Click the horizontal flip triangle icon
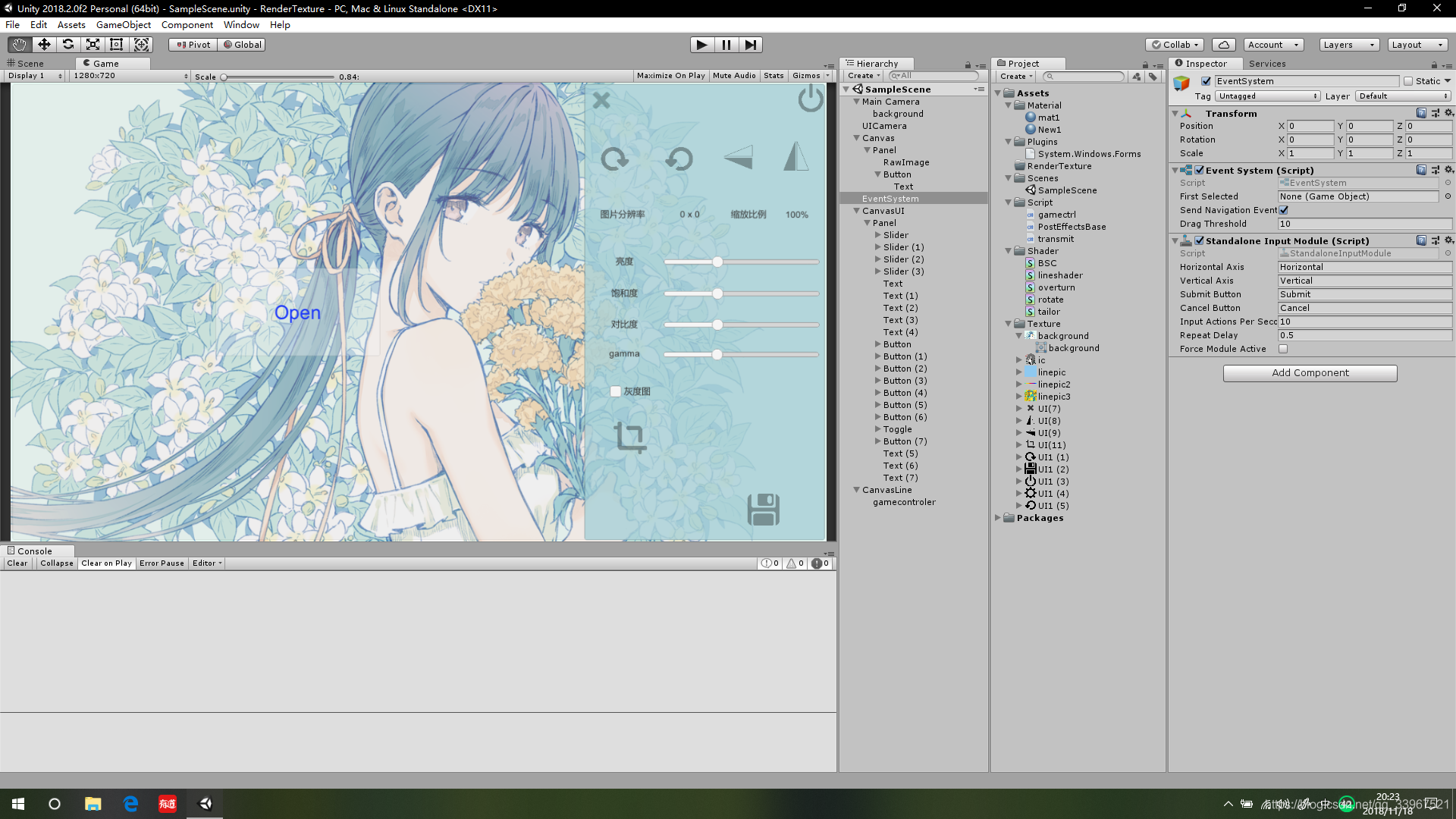This screenshot has height=819, width=1456. click(x=738, y=157)
